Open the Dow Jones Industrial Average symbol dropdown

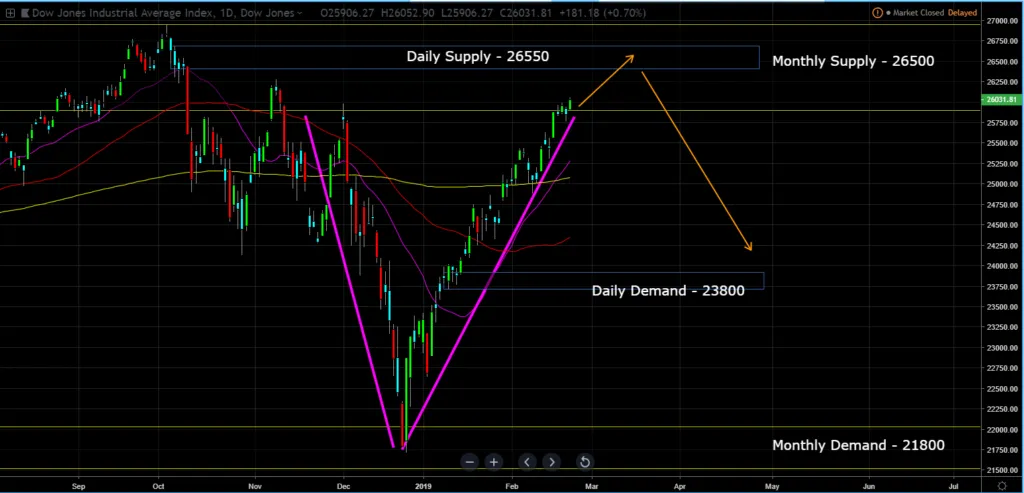click(x=299, y=12)
